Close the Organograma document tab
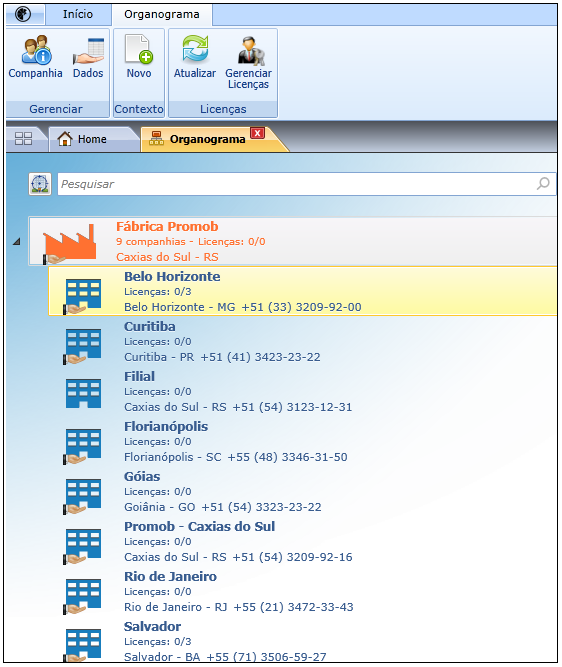The height and width of the screenshot is (667, 562). pos(257,133)
